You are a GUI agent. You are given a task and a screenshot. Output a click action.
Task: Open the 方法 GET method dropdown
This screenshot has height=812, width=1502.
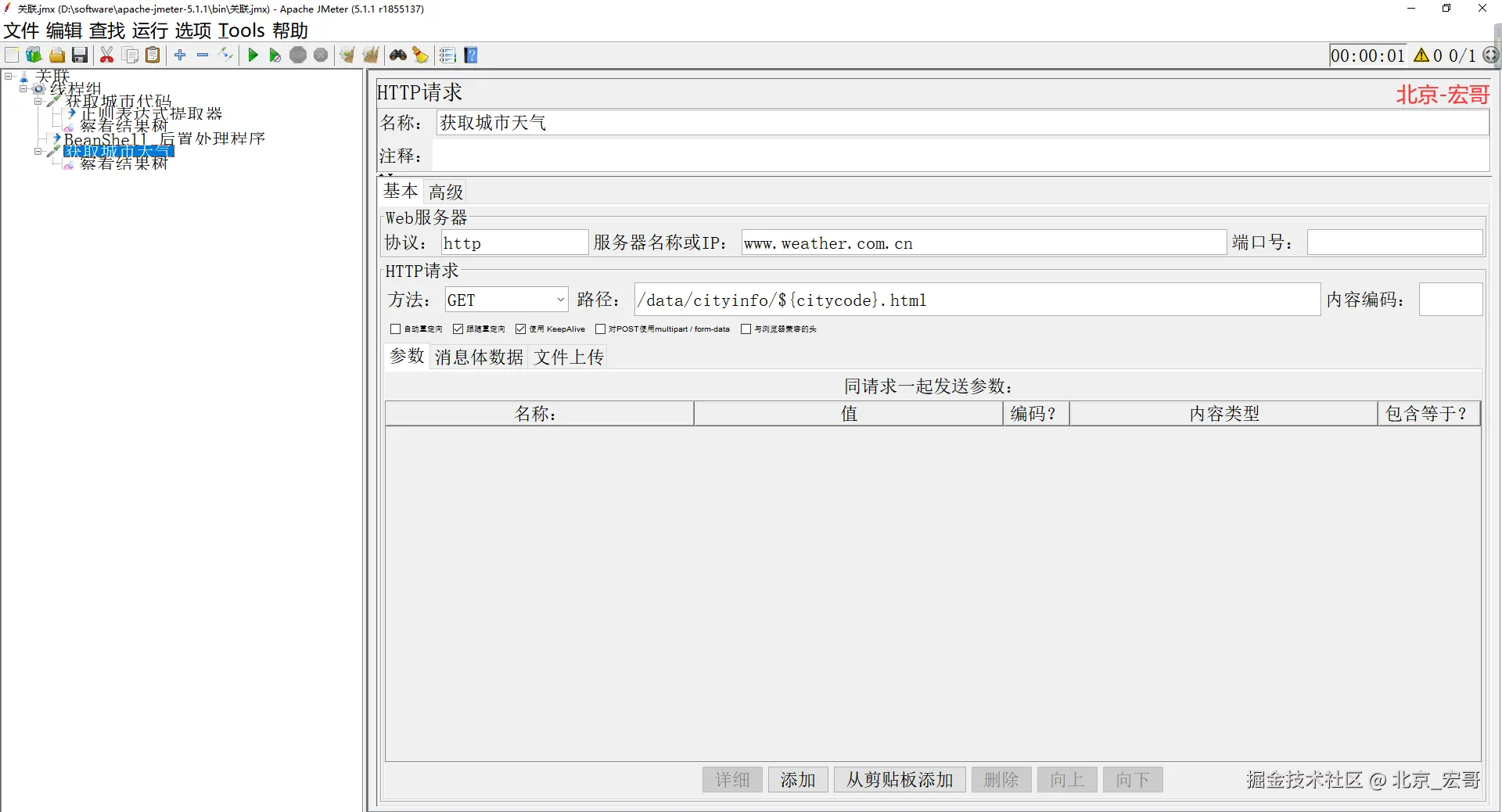point(506,300)
